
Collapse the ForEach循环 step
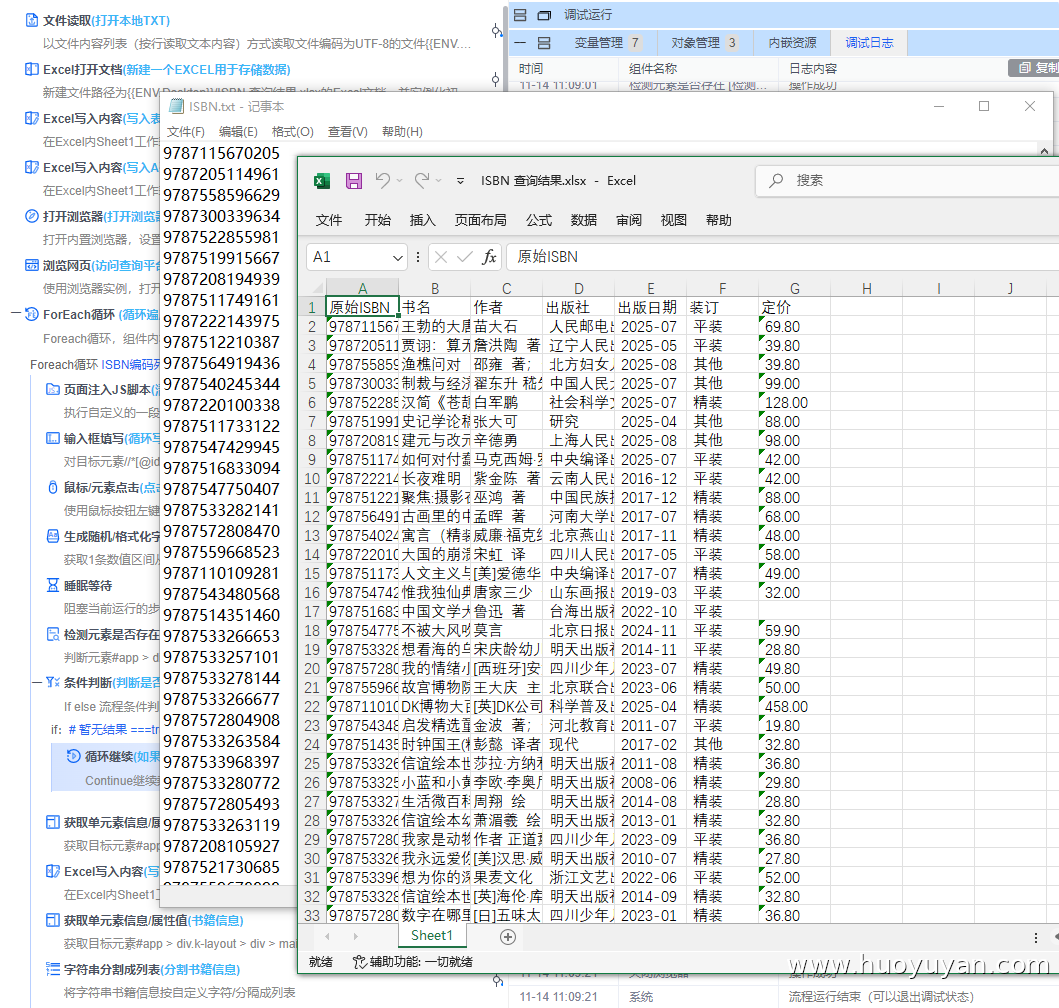coord(16,313)
